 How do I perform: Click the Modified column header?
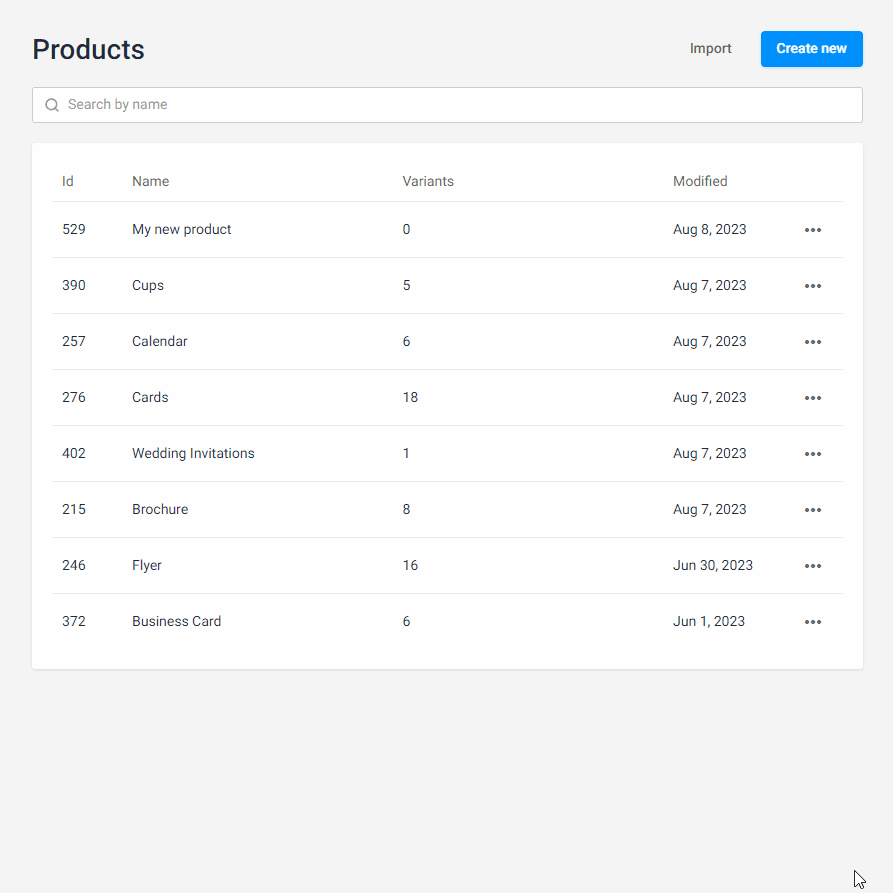click(700, 182)
